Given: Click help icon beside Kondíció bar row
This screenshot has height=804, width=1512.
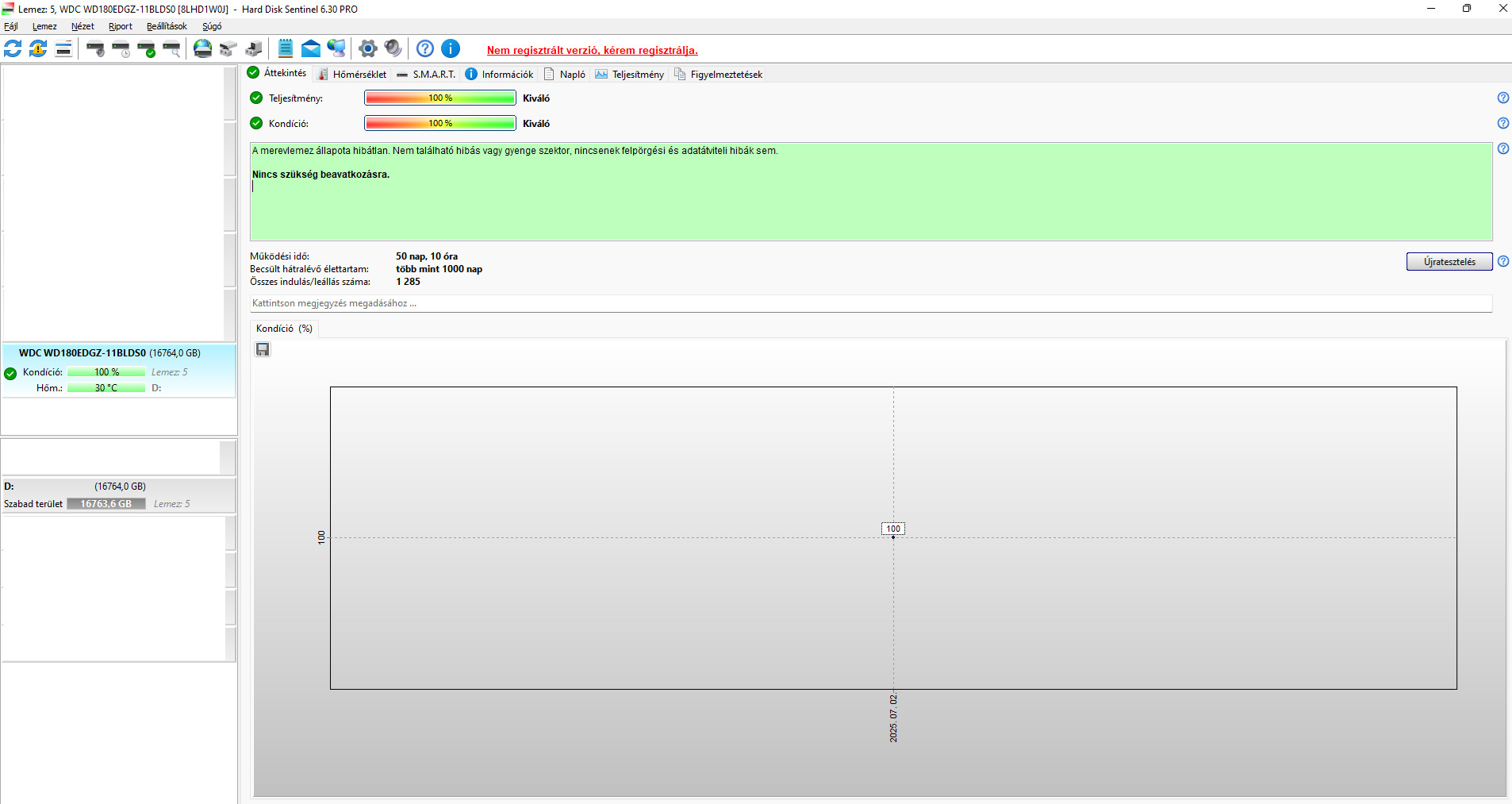Looking at the screenshot, I should coord(1503,123).
